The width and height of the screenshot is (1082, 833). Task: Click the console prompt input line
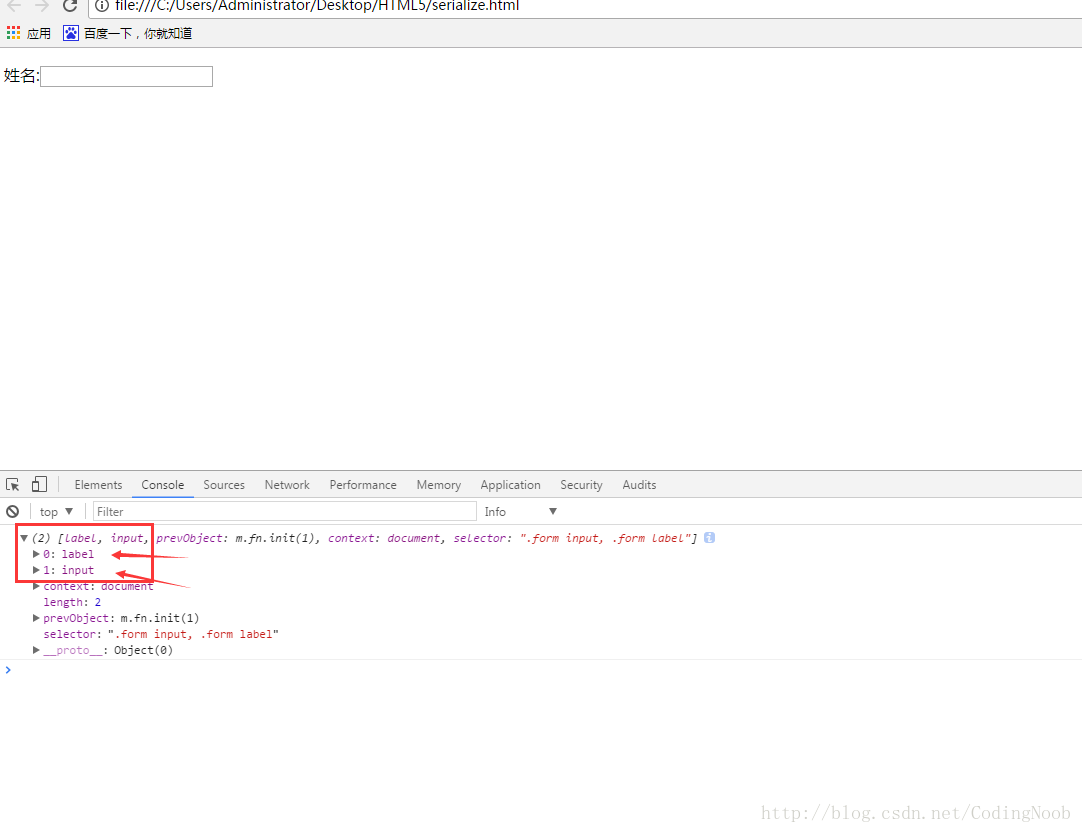coord(541,670)
